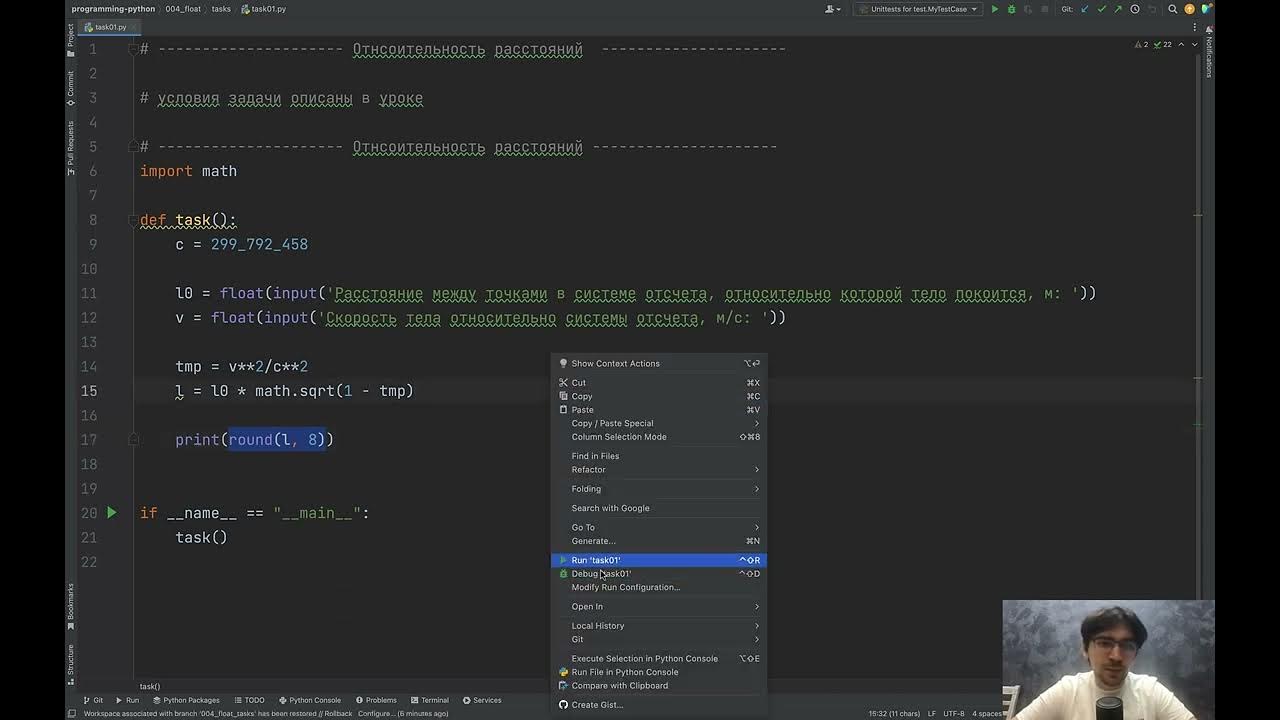Click the warnings count indicator showing 2

point(1141,45)
